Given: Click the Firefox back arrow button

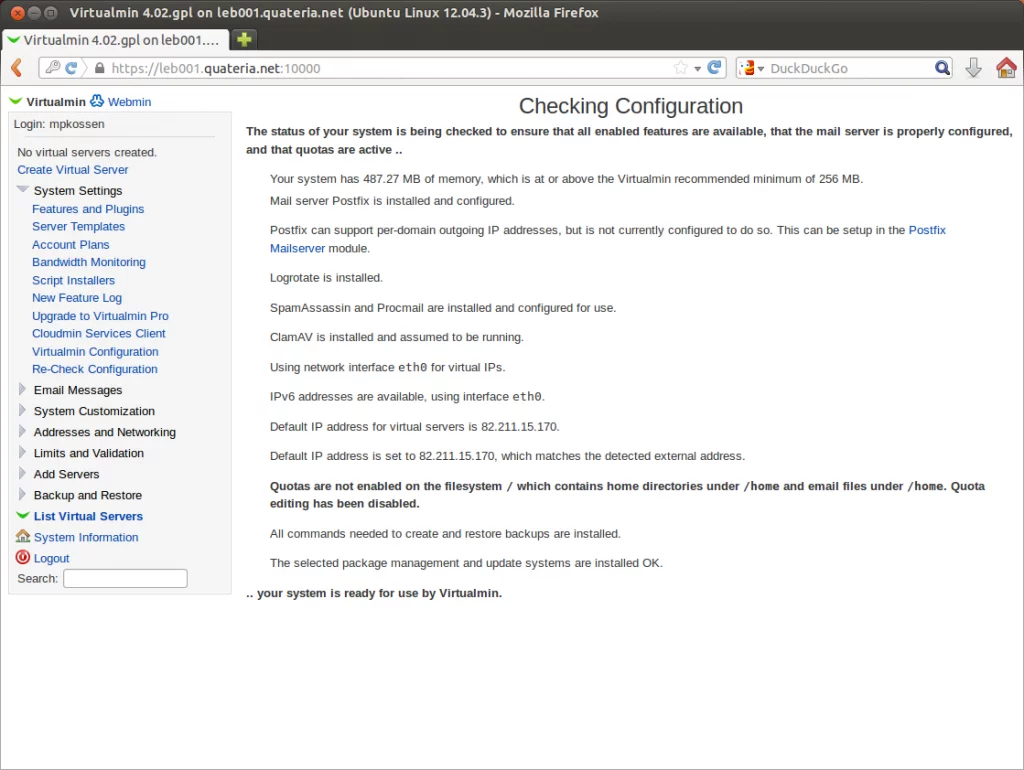Looking at the screenshot, I should pyautogui.click(x=17, y=67).
